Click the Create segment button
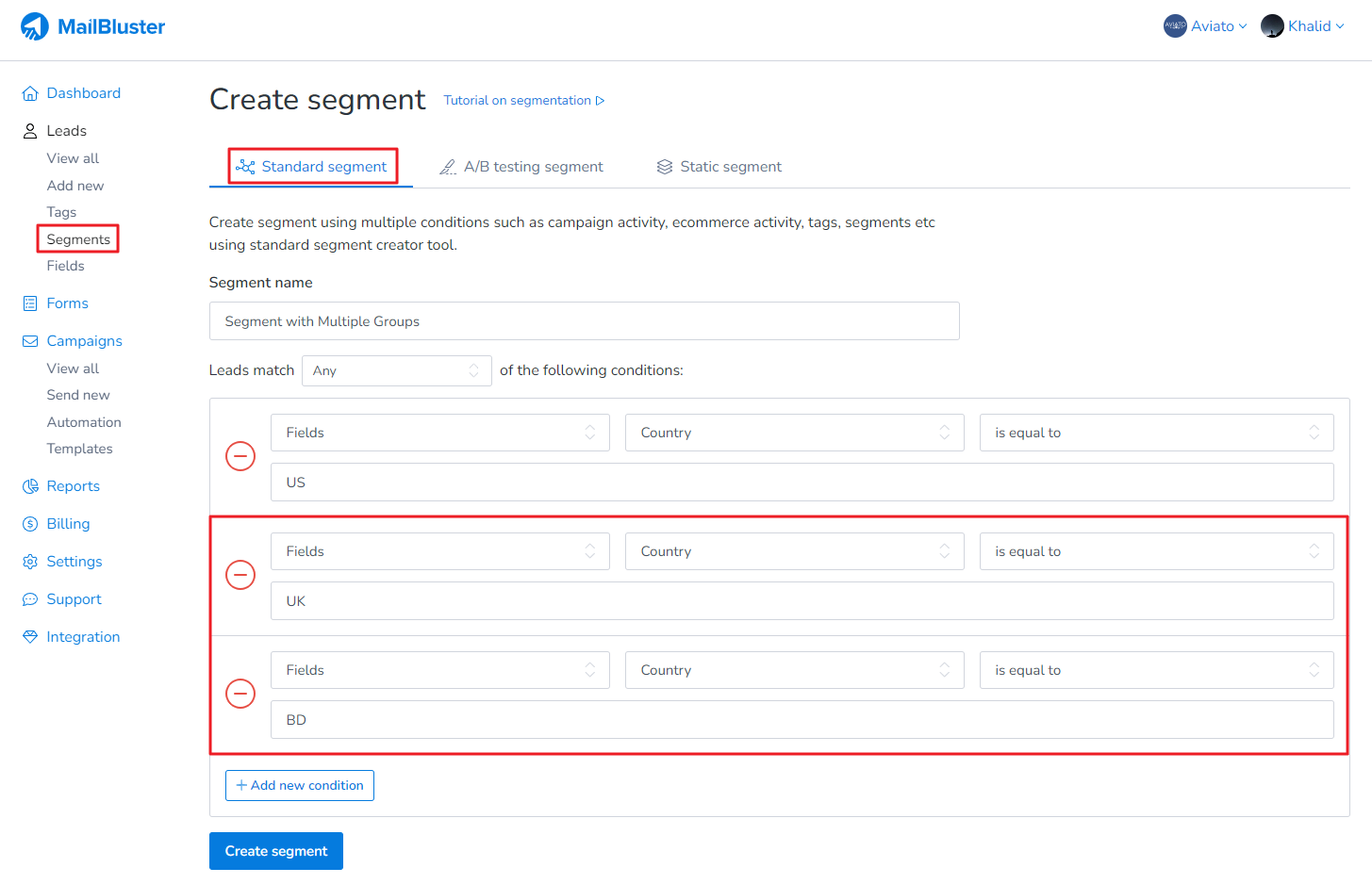Image resolution: width=1372 pixels, height=884 pixels. tap(276, 851)
